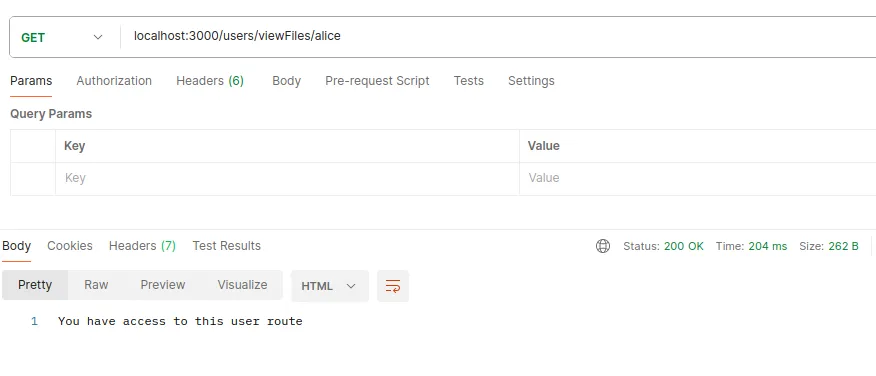The height and width of the screenshot is (376, 876).
Task: View the response Cookies tab
Action: coord(70,246)
